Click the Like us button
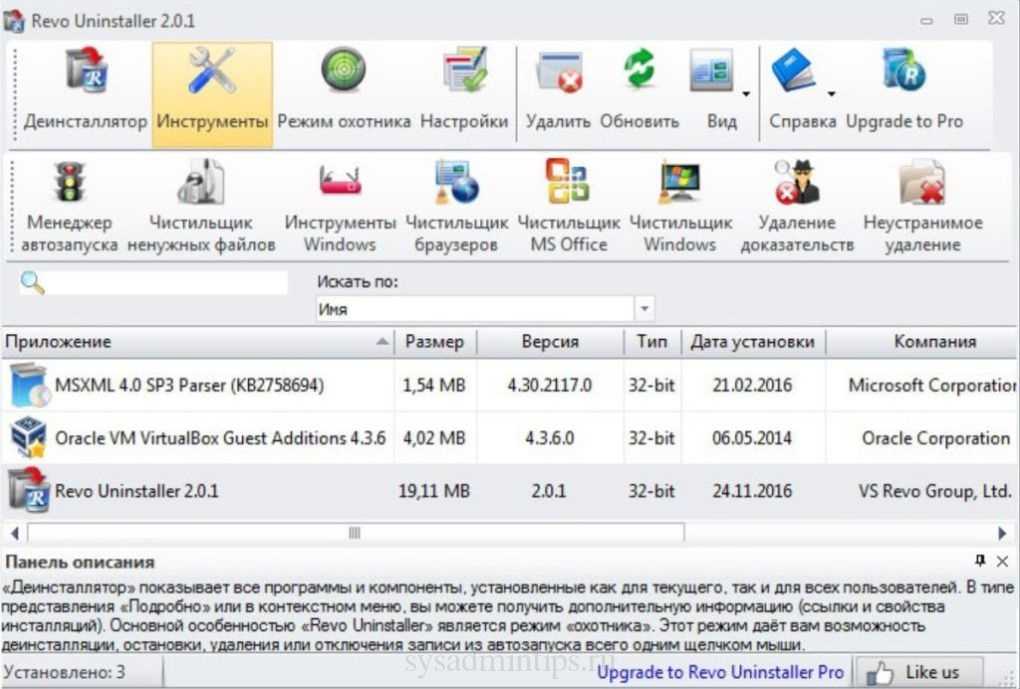Viewport: 1020px width, 689px height. [919, 672]
